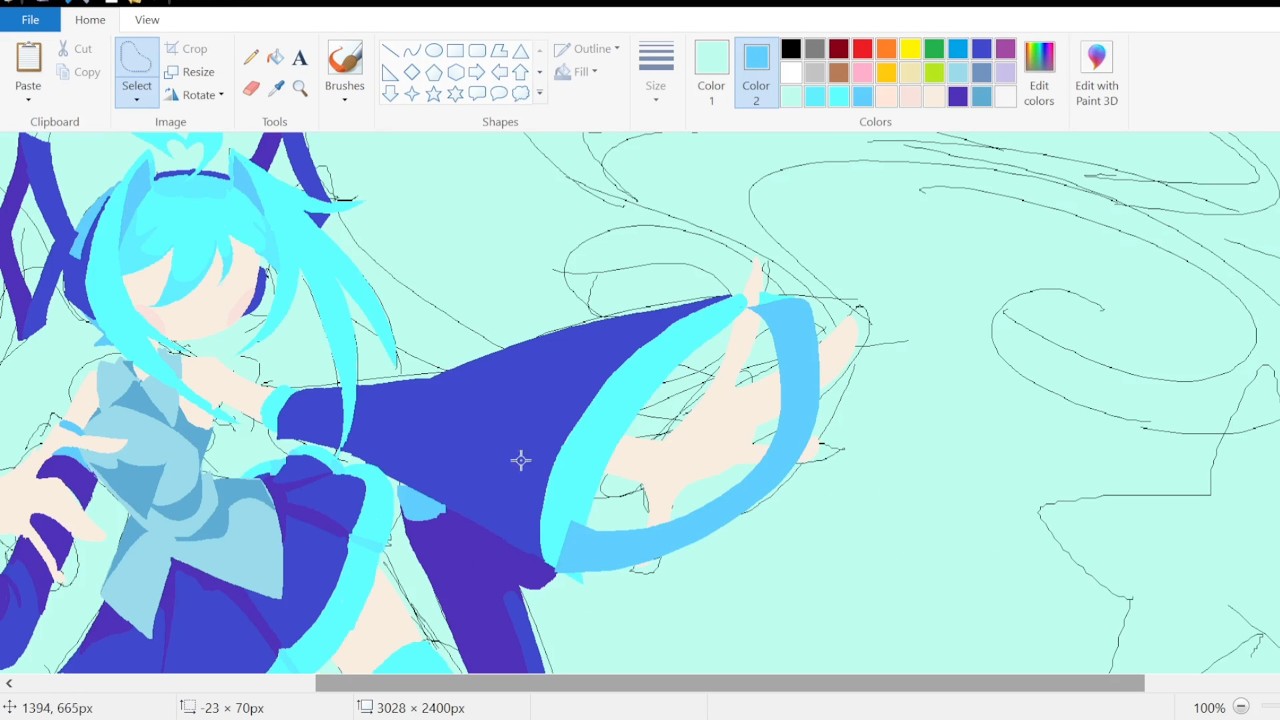This screenshot has width=1280, height=720.
Task: Click the 100% zoom level text
Action: click(x=1209, y=708)
